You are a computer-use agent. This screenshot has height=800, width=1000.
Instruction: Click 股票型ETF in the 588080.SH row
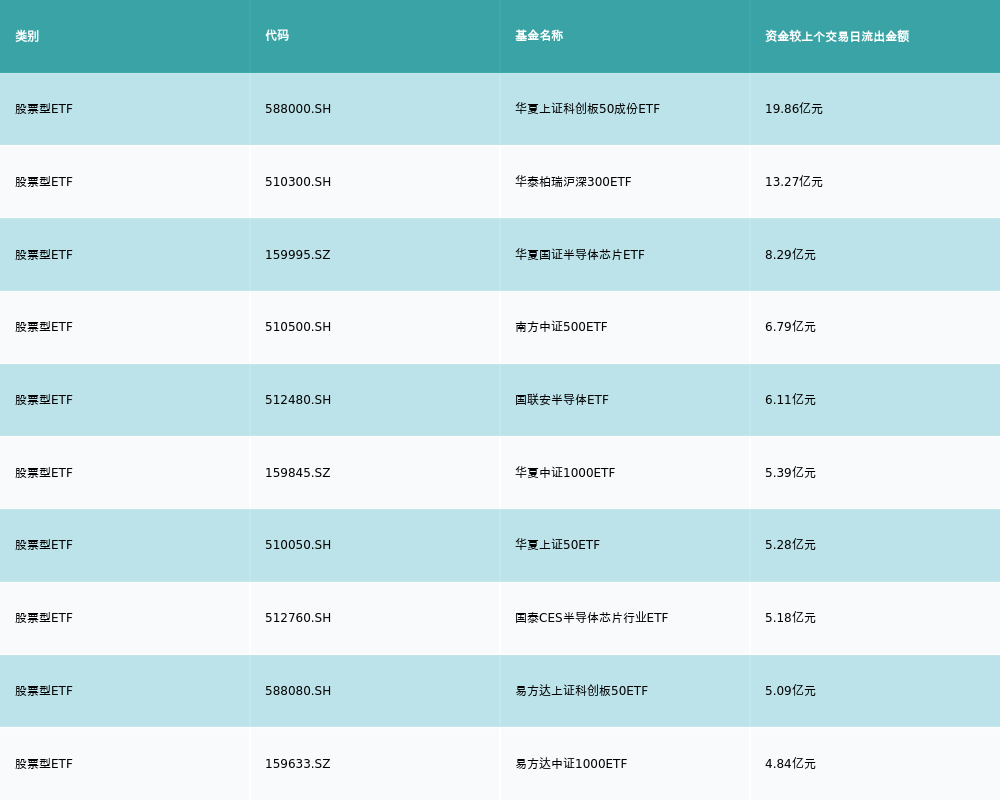(44, 691)
